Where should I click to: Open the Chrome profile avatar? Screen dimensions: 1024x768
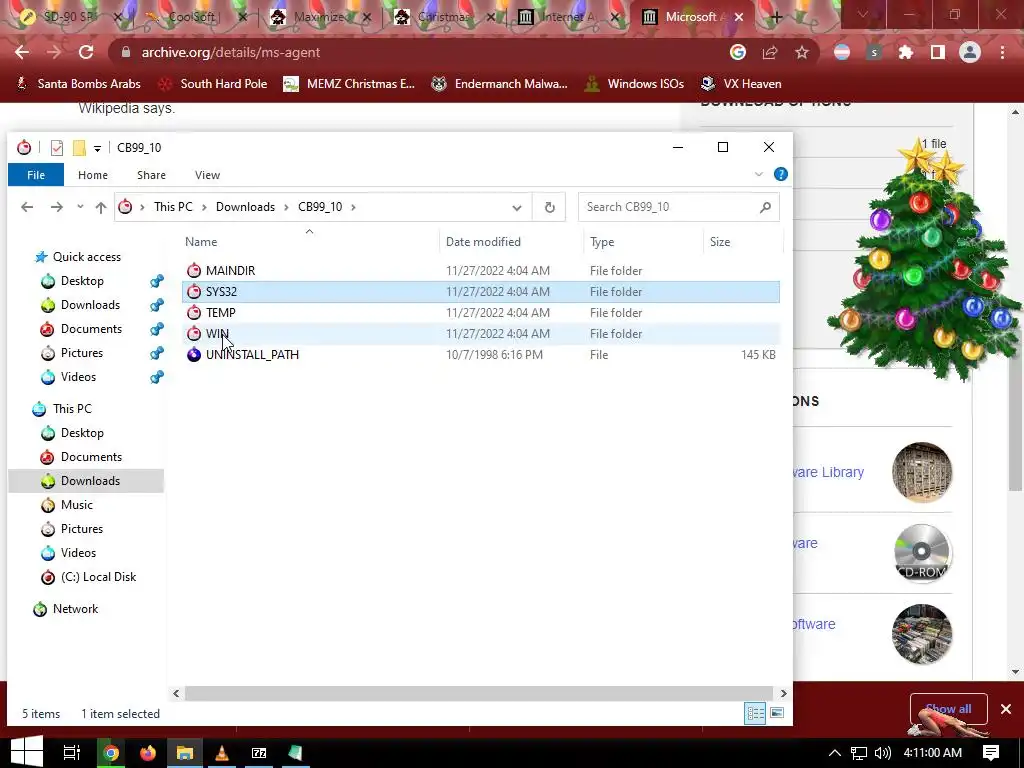point(970,52)
